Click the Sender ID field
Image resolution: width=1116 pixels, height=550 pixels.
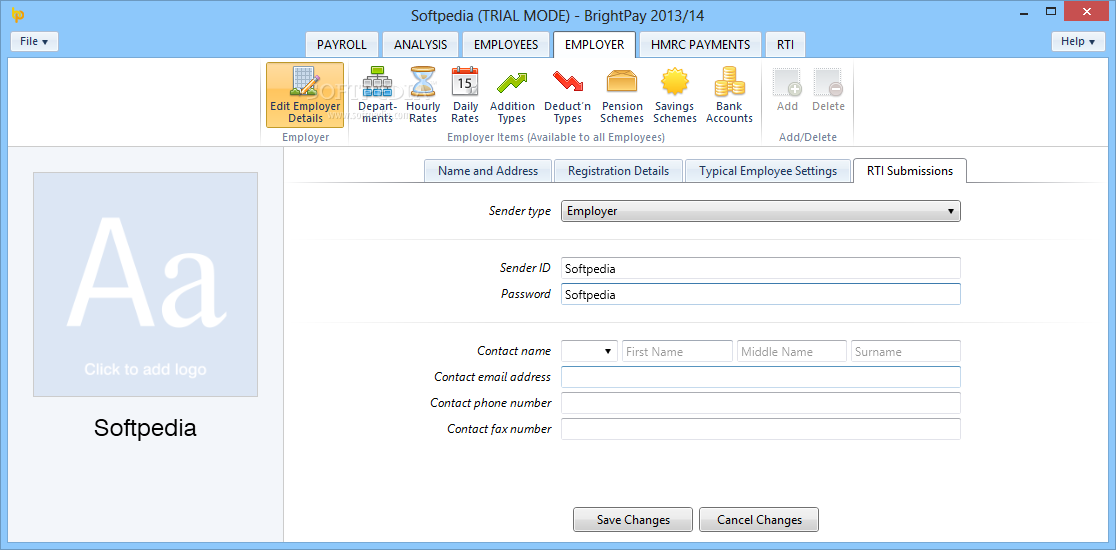pos(760,268)
